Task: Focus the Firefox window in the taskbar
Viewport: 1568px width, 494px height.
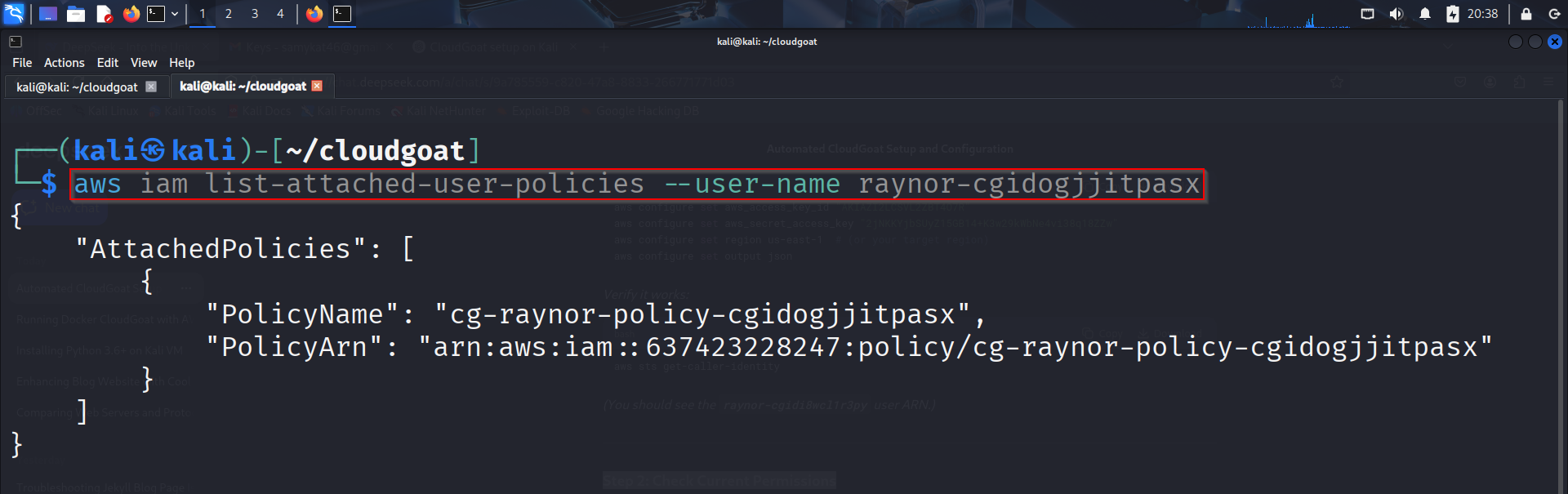Action: pos(314,14)
